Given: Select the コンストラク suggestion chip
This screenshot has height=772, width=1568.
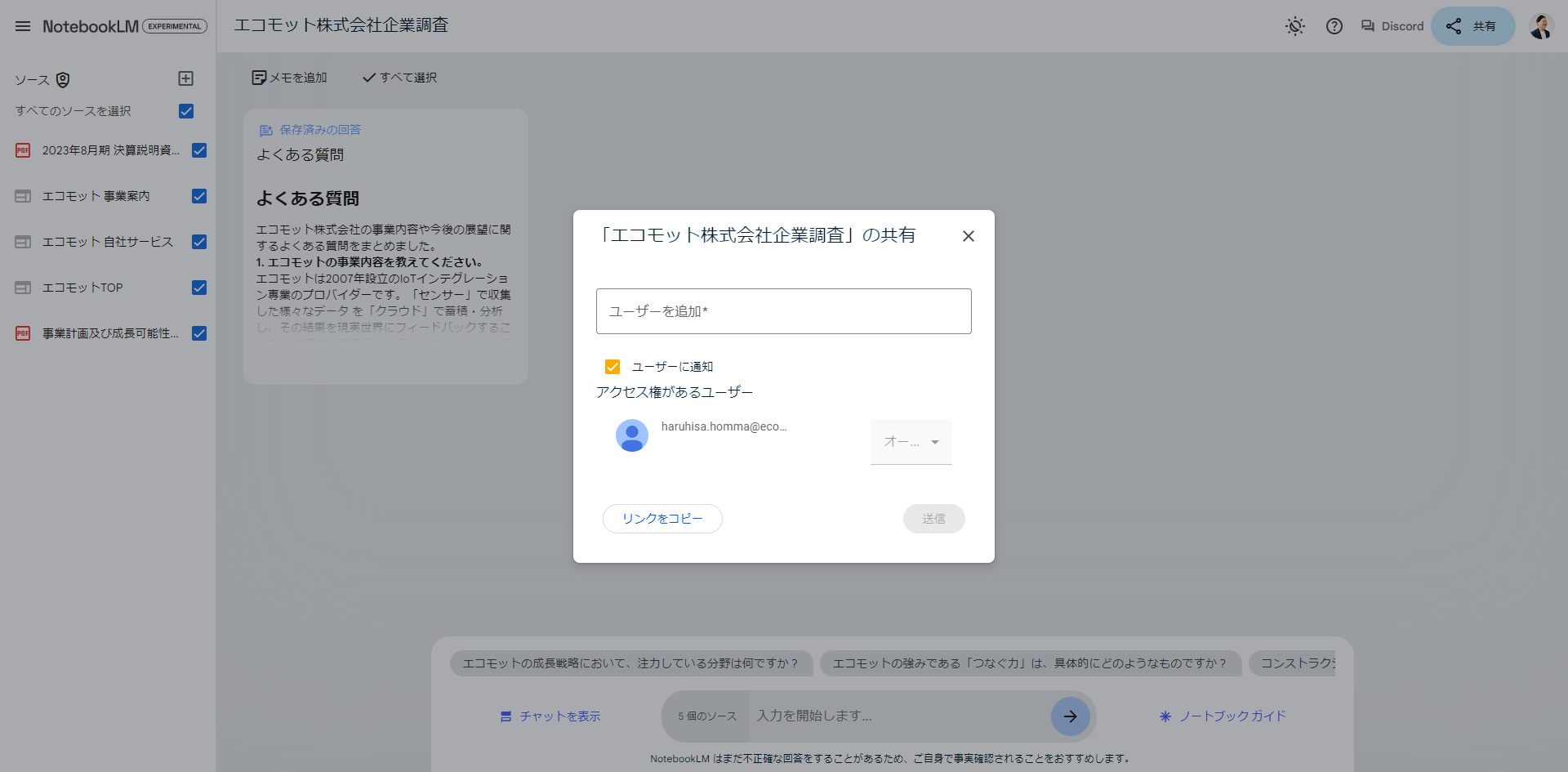Looking at the screenshot, I should 1293,663.
